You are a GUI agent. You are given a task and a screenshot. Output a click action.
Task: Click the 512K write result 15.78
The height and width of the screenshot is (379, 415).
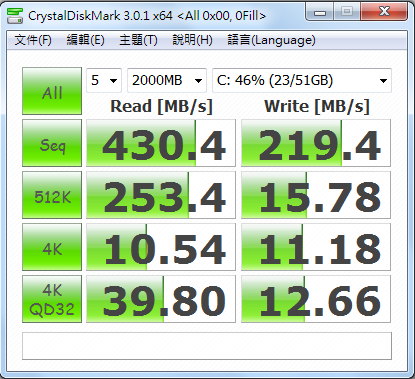[316, 195]
